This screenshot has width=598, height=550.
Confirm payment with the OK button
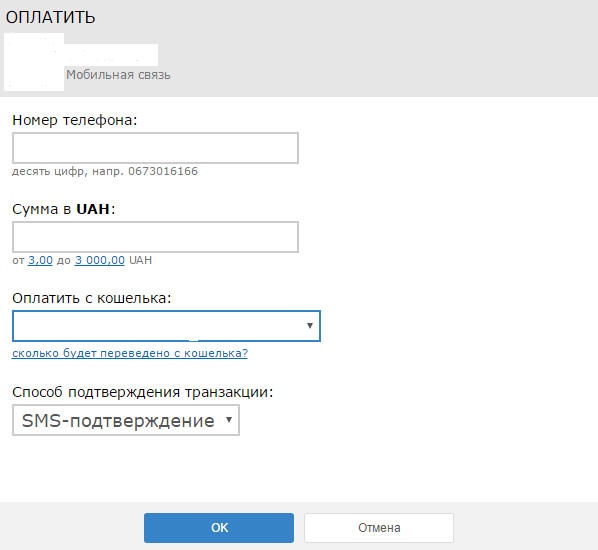point(219,528)
